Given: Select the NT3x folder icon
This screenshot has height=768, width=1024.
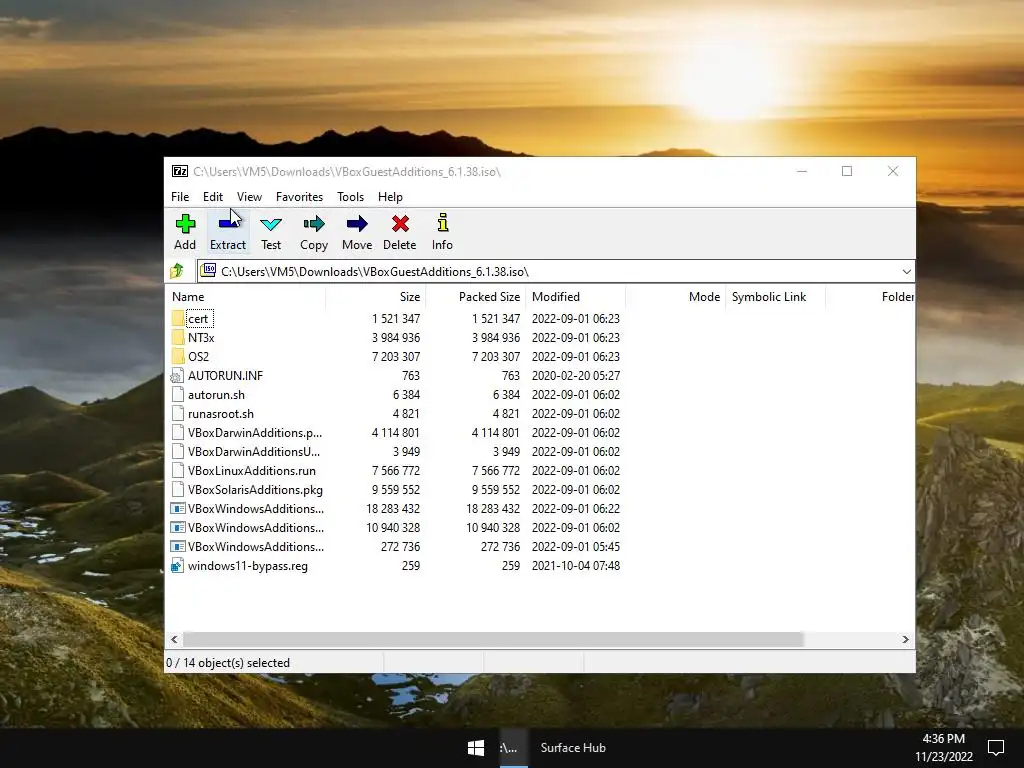Looking at the screenshot, I should (178, 338).
